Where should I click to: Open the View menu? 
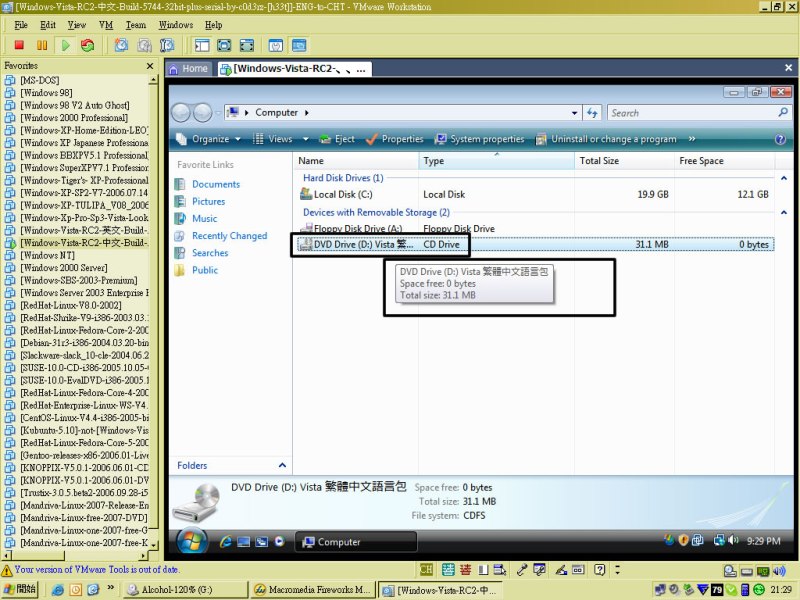click(77, 25)
